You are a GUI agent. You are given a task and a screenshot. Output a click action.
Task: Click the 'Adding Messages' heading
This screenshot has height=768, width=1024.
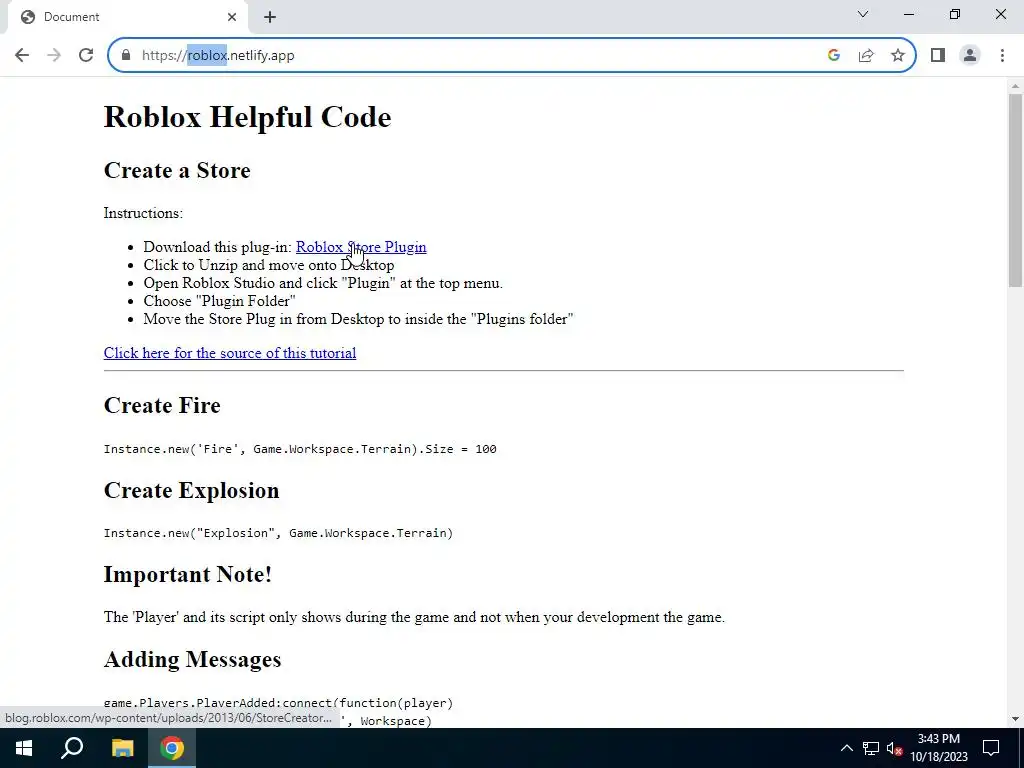pyautogui.click(x=193, y=660)
